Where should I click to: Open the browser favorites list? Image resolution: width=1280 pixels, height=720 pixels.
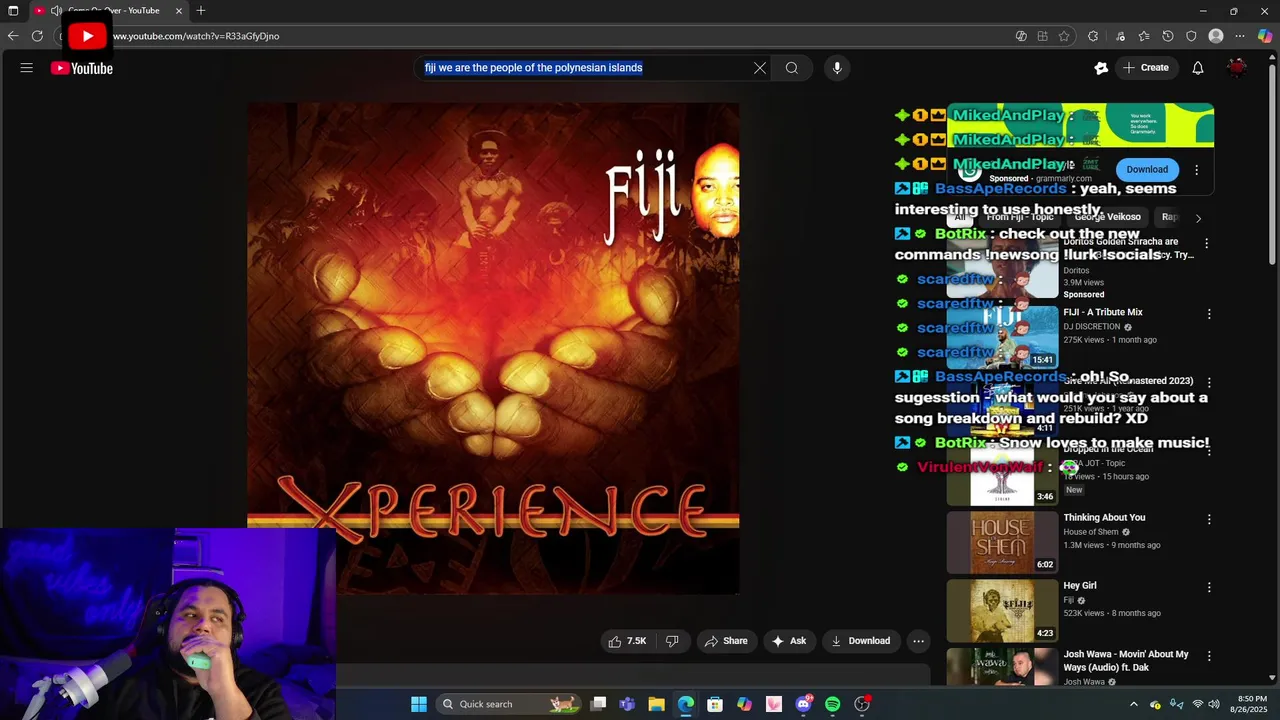point(1144,36)
